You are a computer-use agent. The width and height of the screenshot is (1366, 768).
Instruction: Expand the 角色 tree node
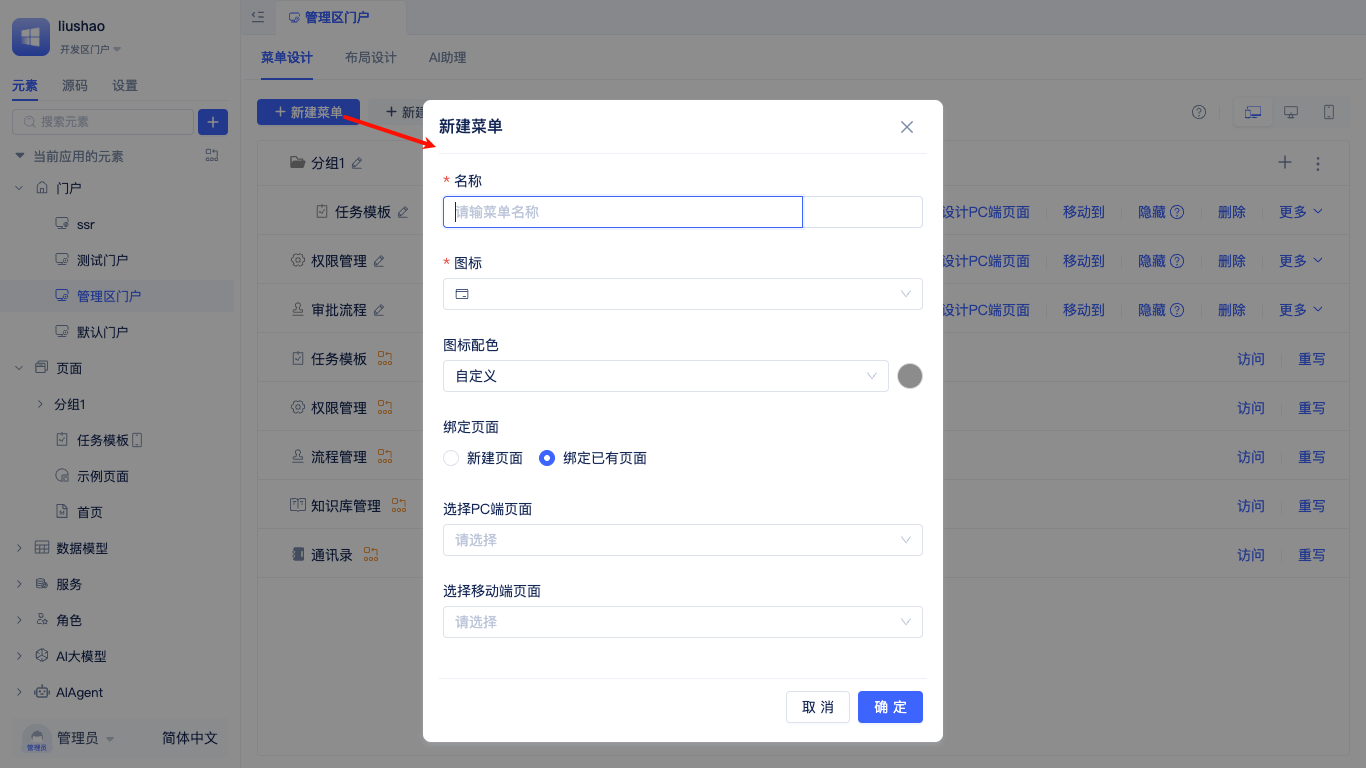(19, 620)
